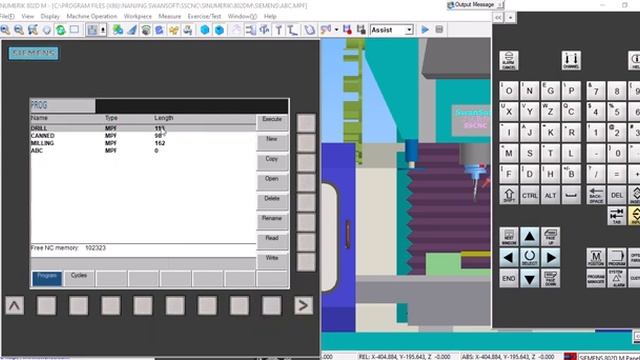Click the Delete softkey
Image resolution: width=640 pixels, height=360 pixels.
(x=272, y=202)
